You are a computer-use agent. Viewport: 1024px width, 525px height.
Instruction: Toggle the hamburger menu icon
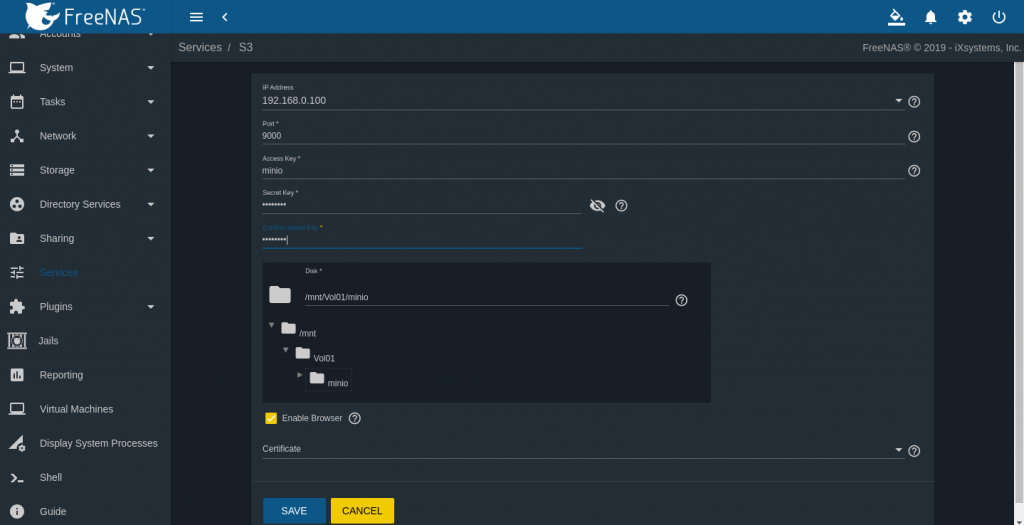coord(196,17)
